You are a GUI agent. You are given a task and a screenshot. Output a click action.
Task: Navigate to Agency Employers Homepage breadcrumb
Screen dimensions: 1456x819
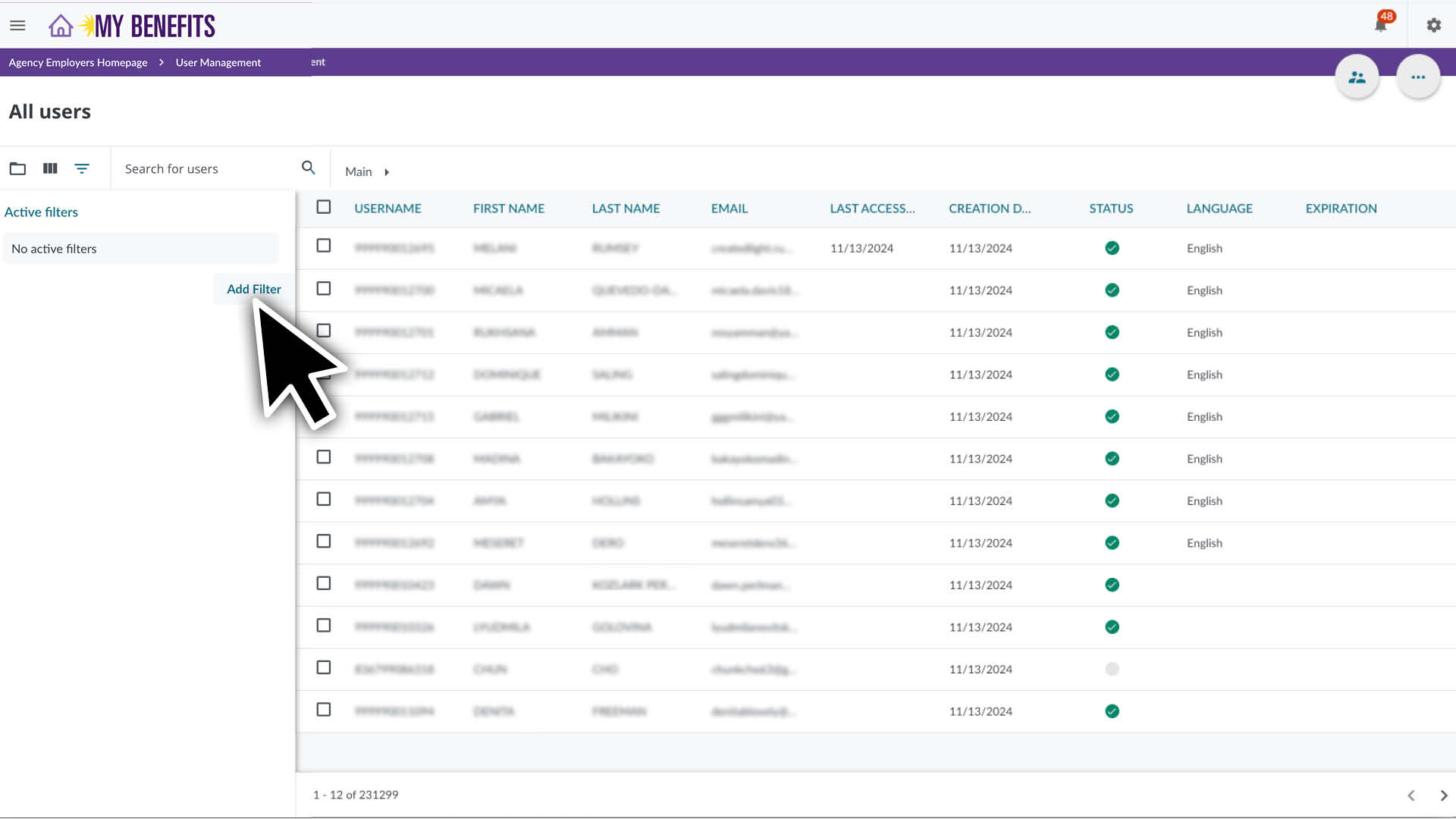pyautogui.click(x=77, y=62)
